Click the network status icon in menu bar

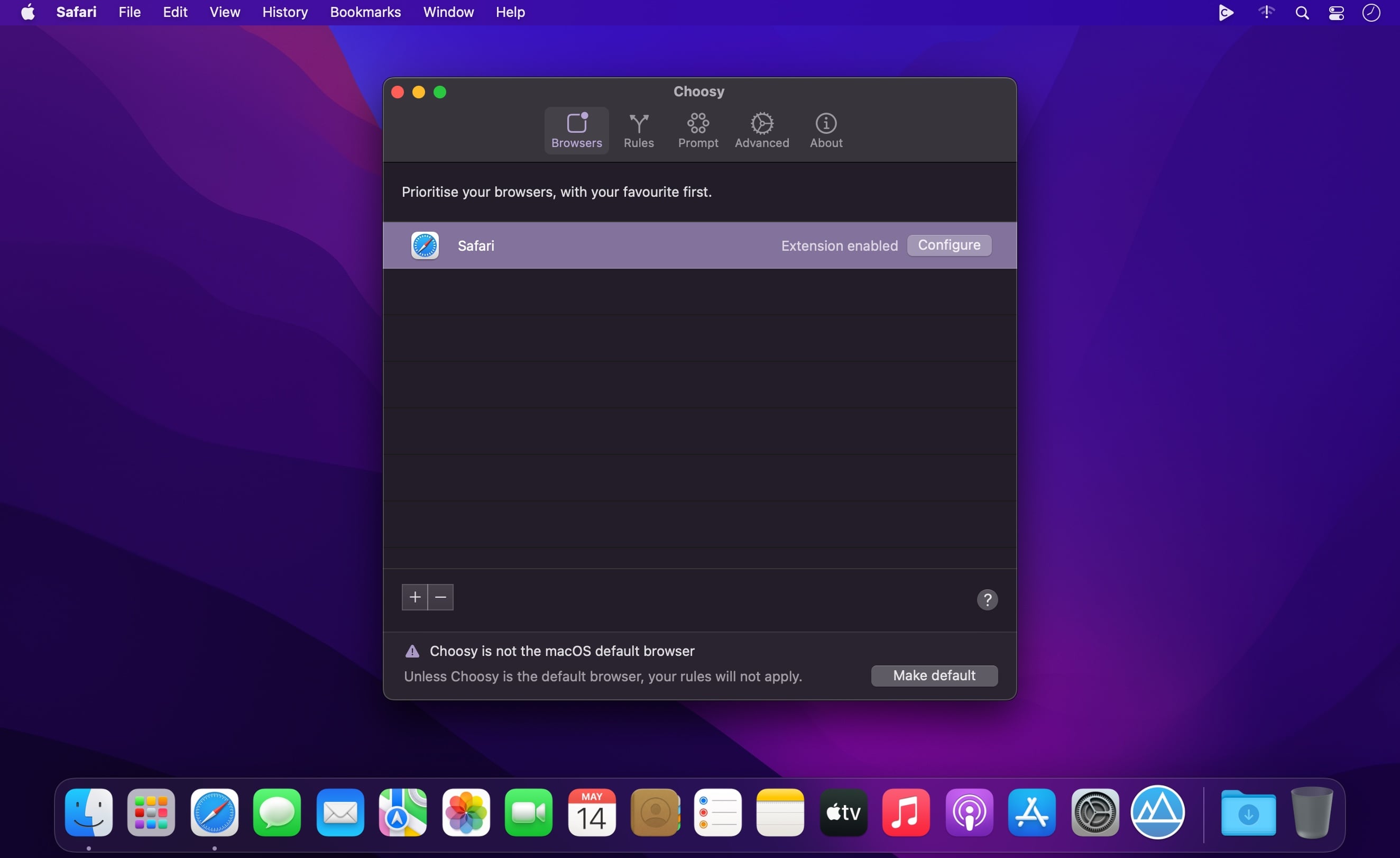tap(1266, 12)
